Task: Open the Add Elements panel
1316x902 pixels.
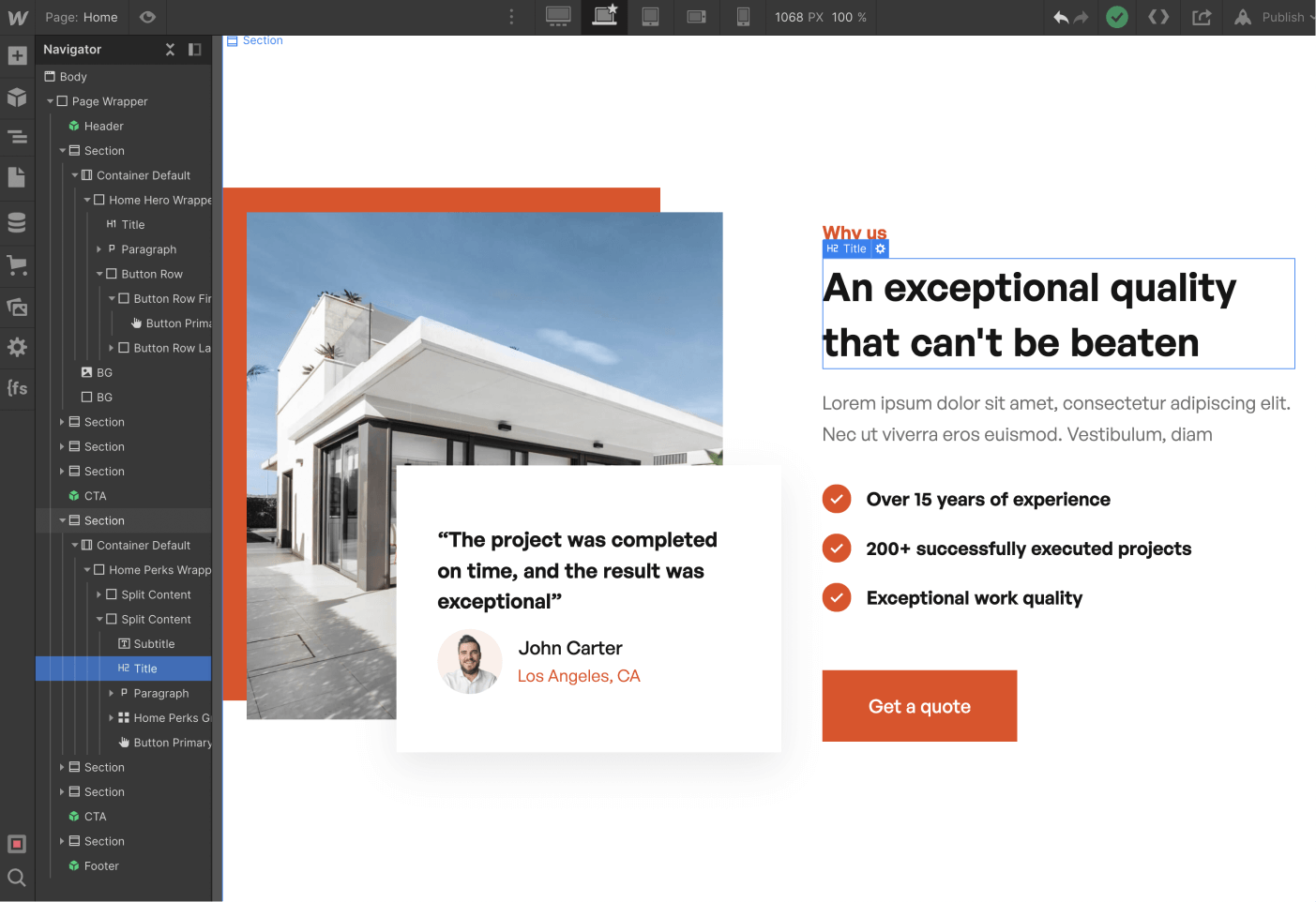Action: click(17, 55)
